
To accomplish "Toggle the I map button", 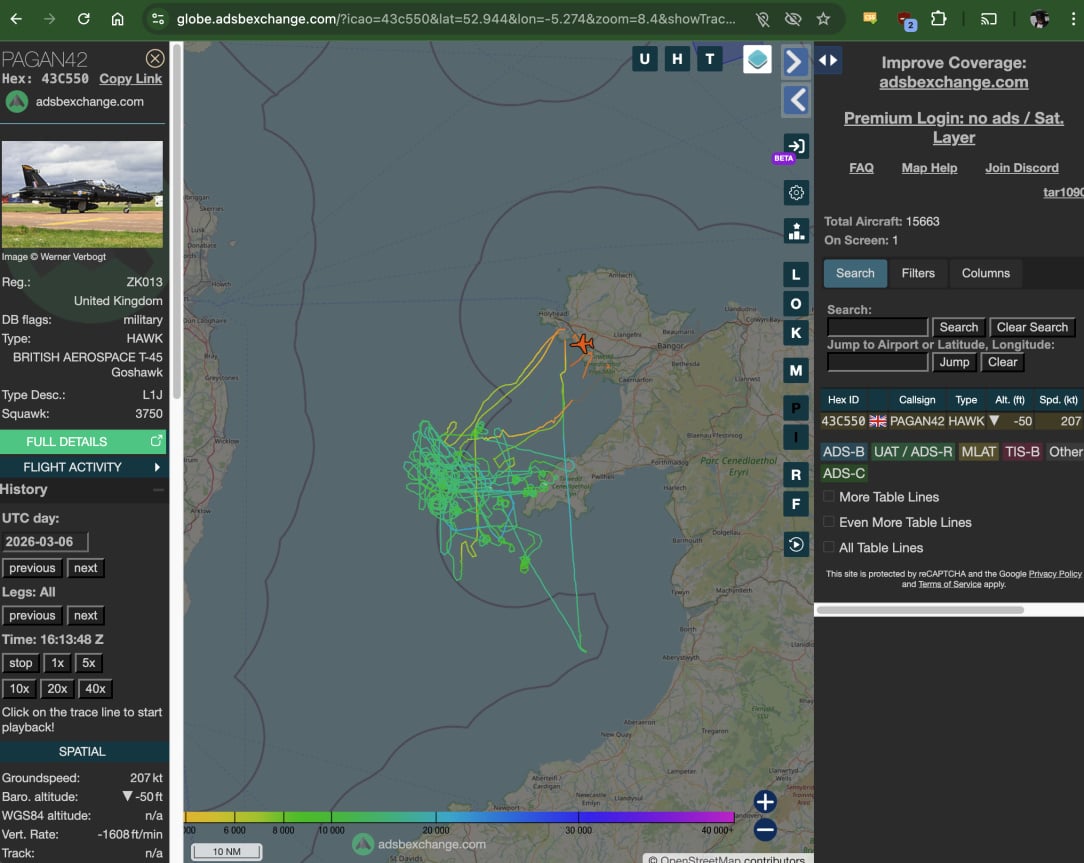I will coord(796,437).
